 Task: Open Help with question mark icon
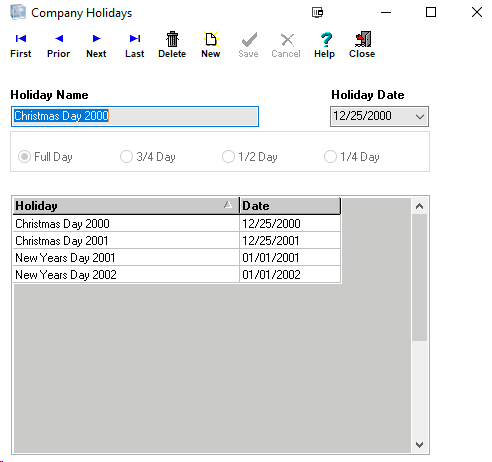(325, 45)
